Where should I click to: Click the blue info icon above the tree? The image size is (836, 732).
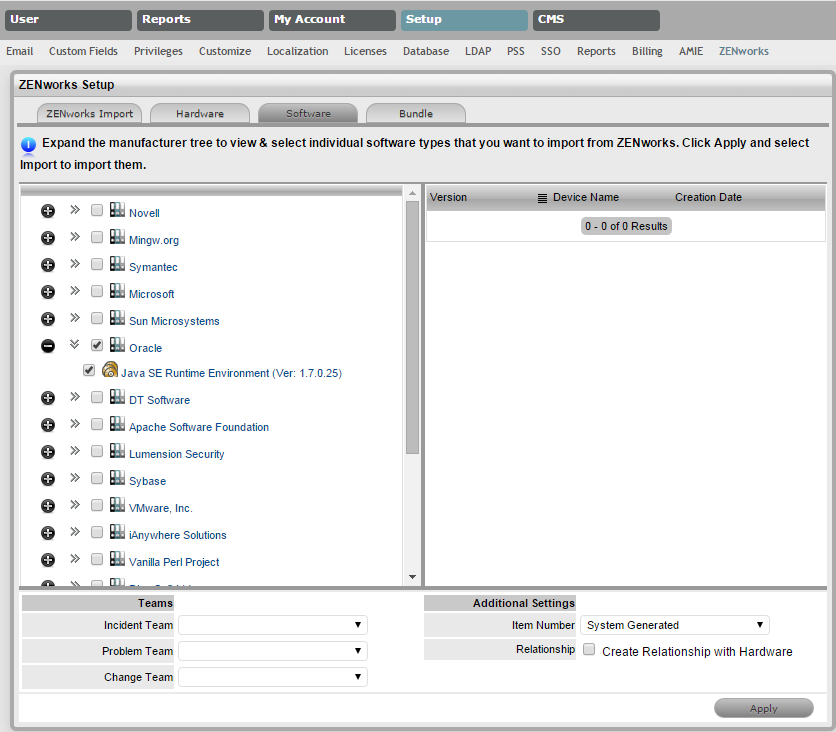point(28,145)
